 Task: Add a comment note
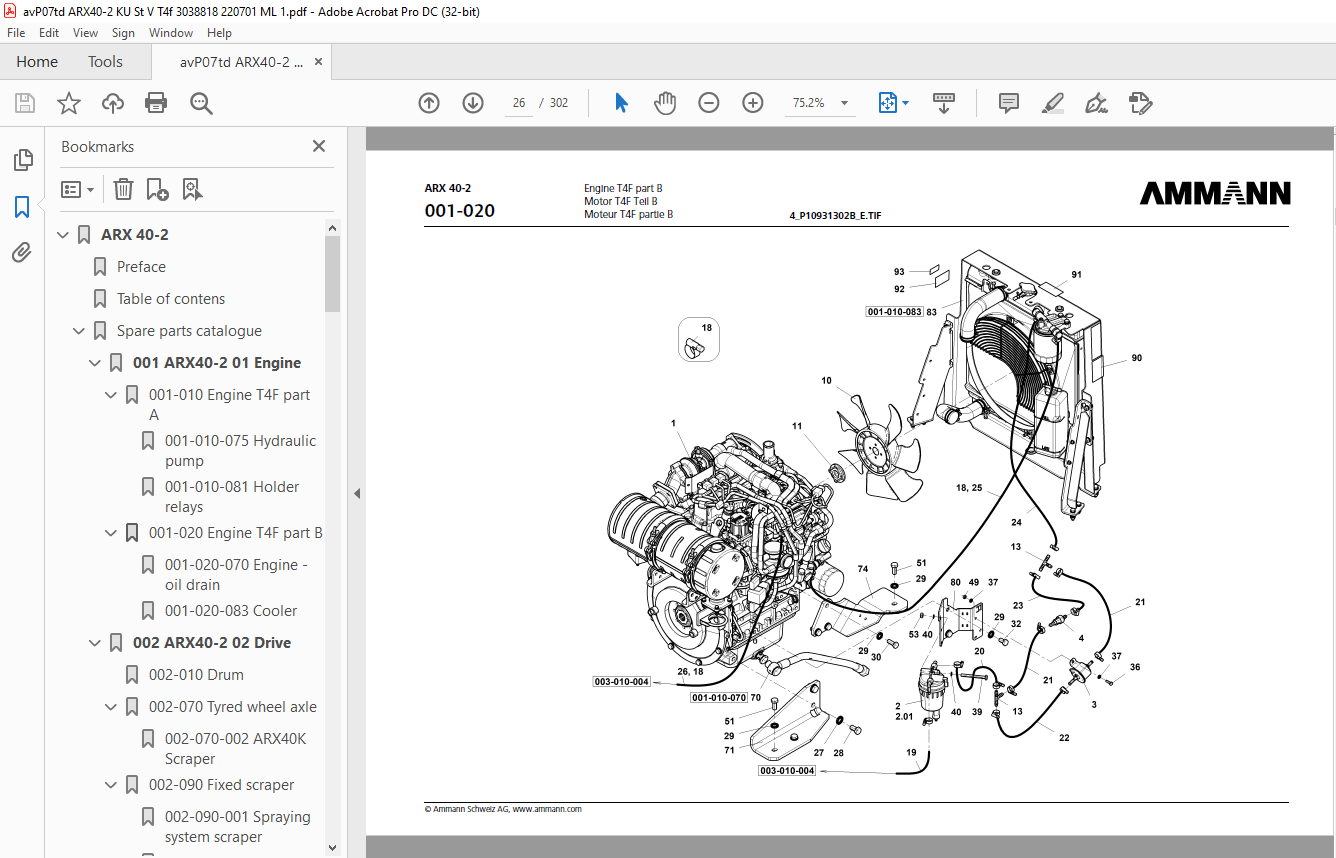coord(1009,103)
